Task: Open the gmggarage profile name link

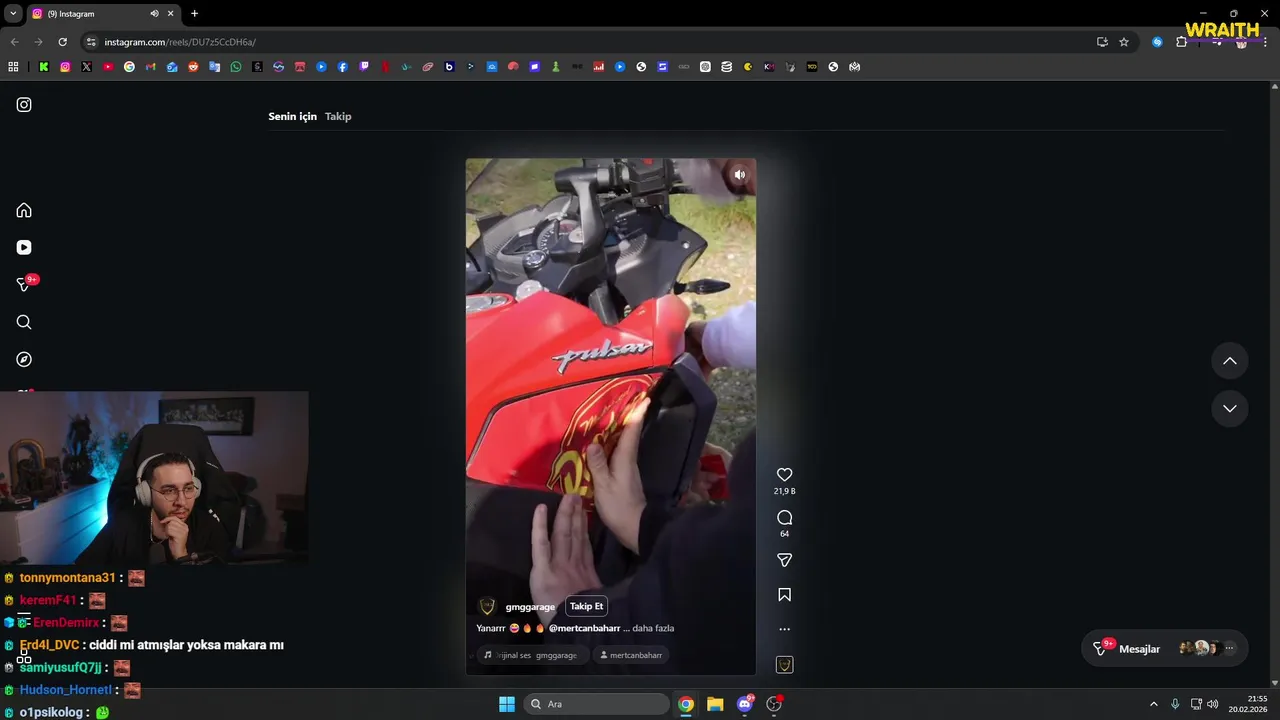Action: coord(530,607)
